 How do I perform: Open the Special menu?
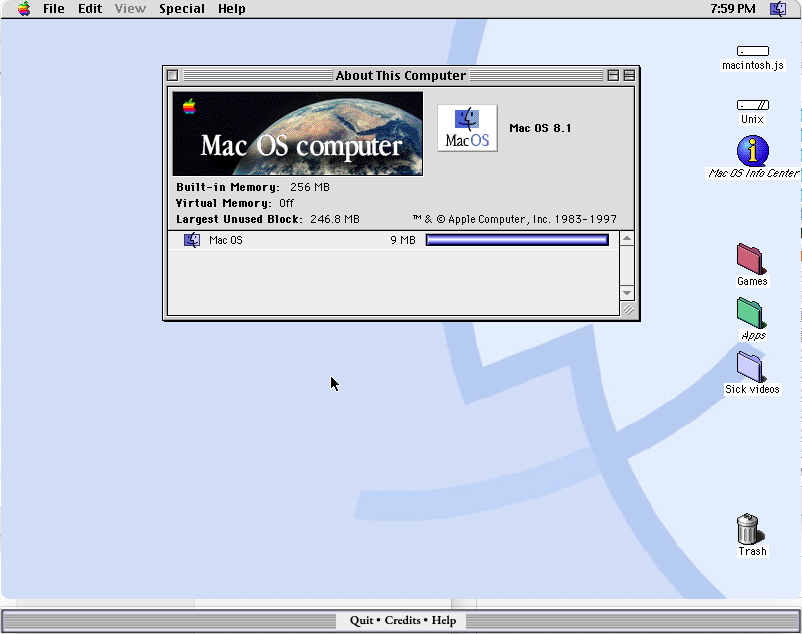pyautogui.click(x=181, y=9)
